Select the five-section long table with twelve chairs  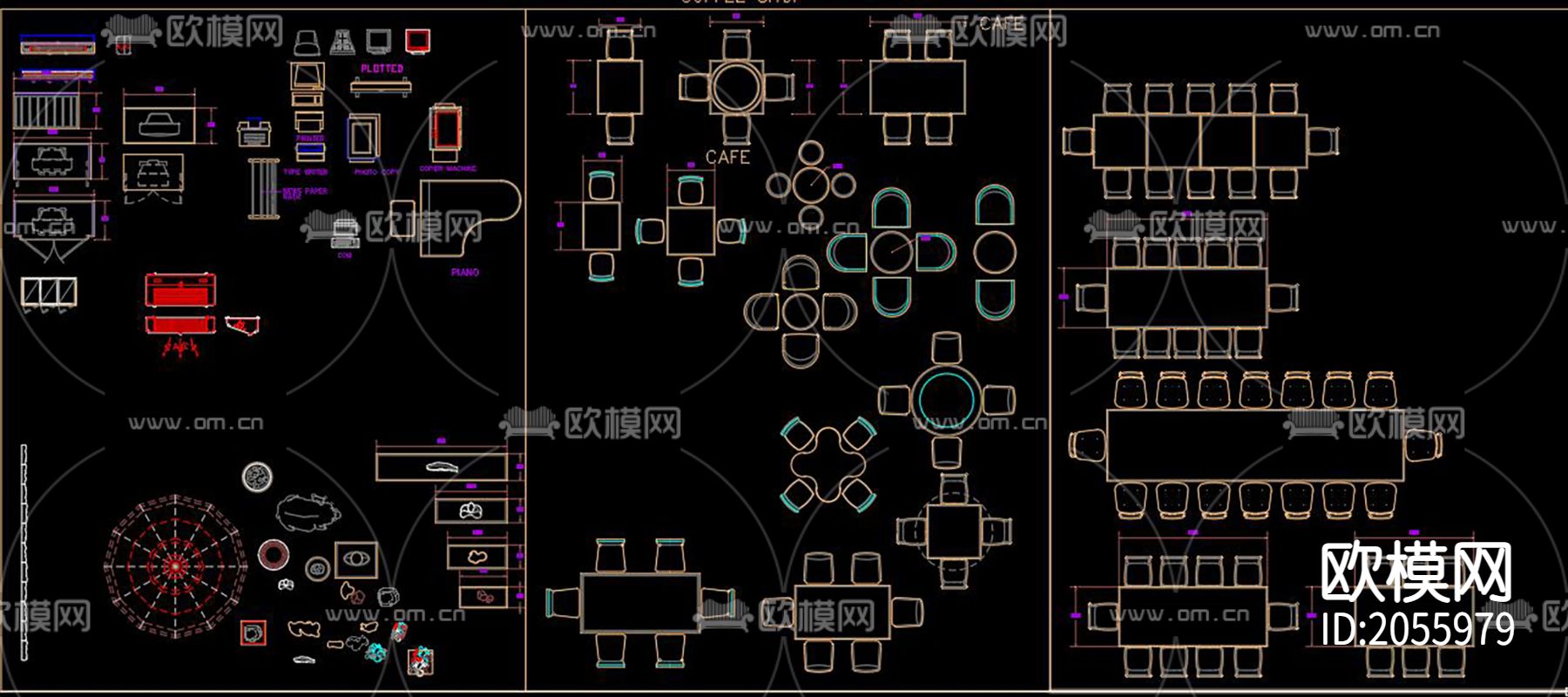point(1200,141)
